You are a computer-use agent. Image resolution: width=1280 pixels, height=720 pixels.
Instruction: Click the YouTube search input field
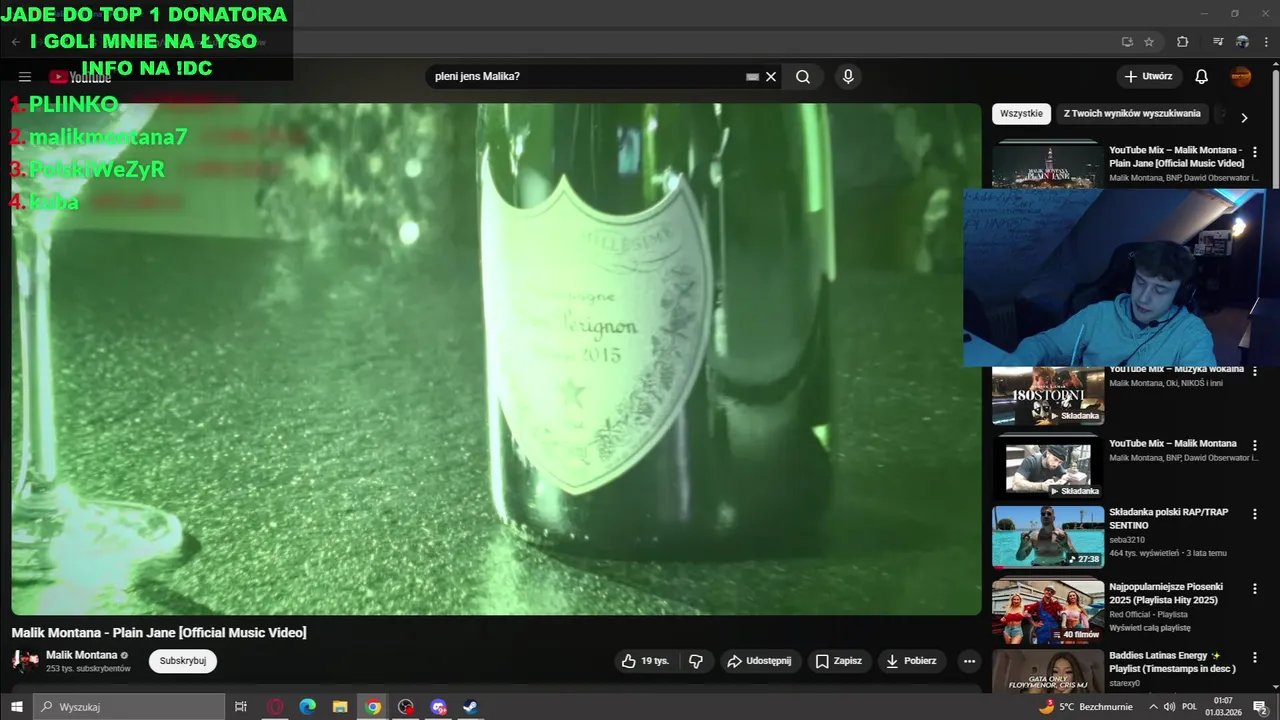[588, 77]
